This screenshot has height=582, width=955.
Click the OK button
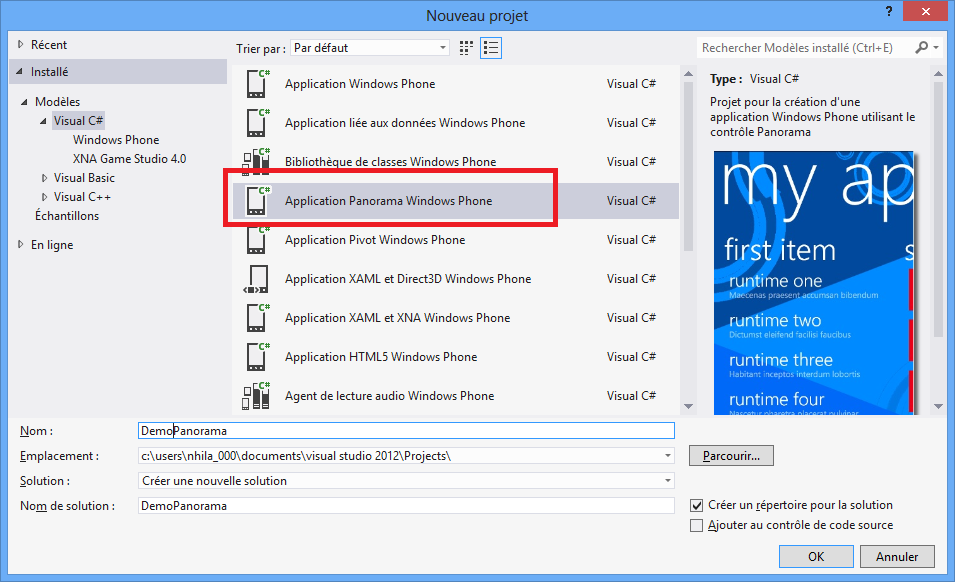tap(816, 557)
